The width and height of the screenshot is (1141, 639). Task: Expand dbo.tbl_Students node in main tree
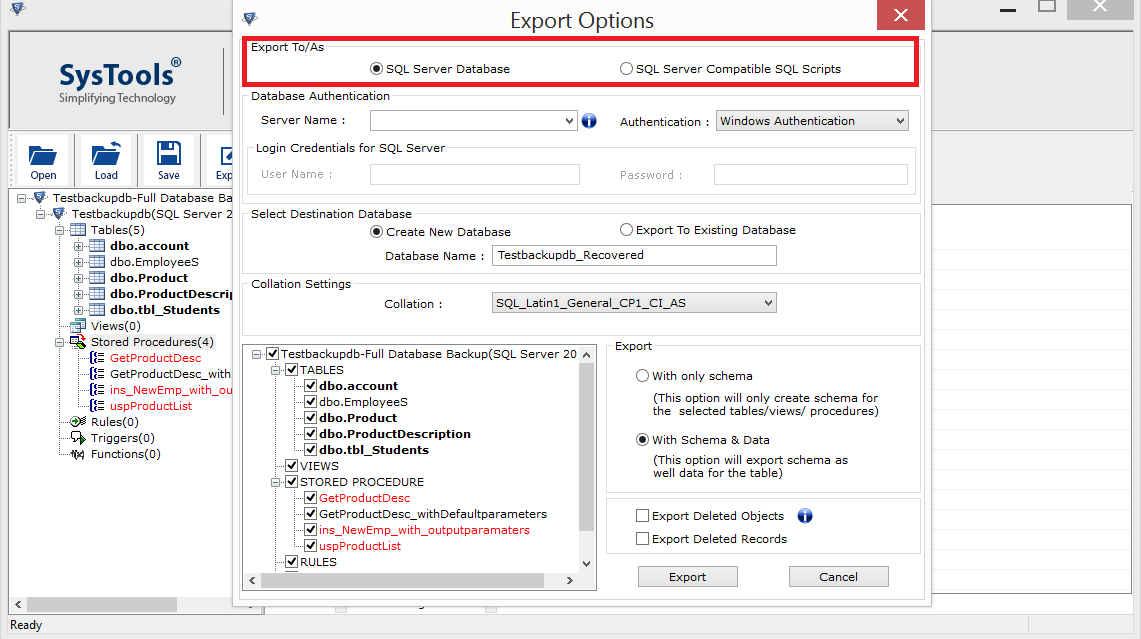click(x=78, y=310)
